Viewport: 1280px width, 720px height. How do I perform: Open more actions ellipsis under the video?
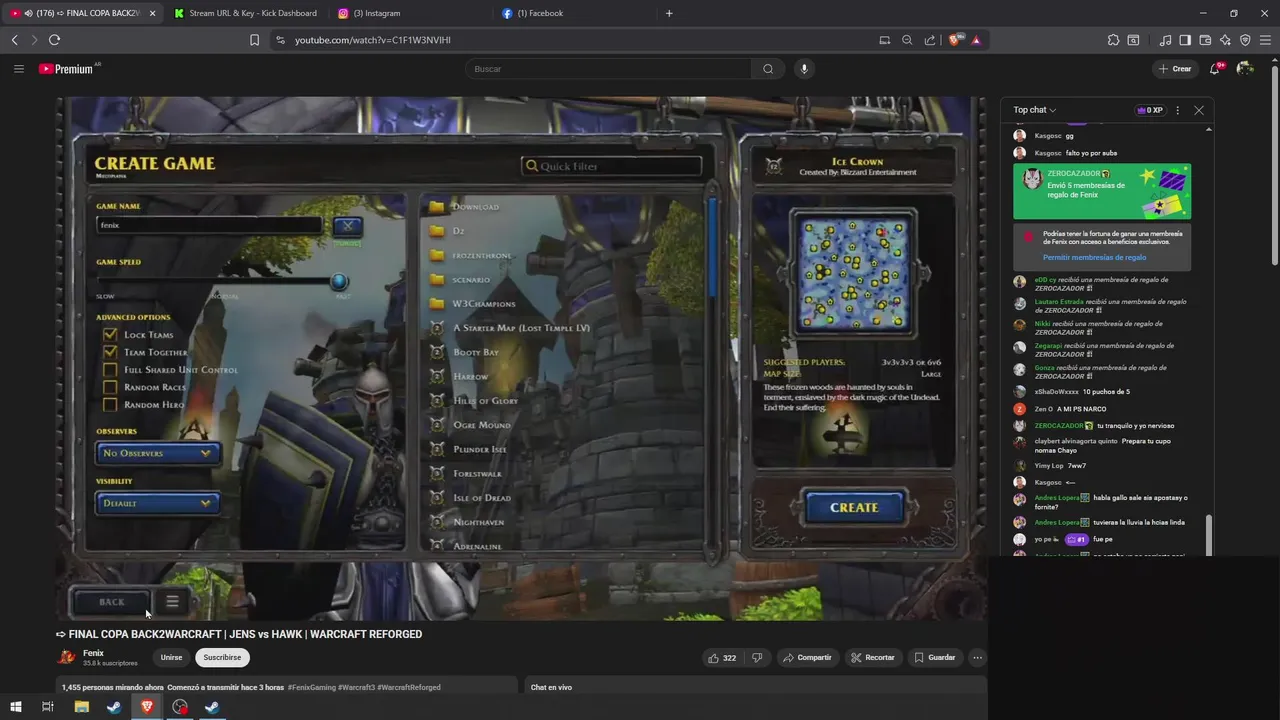point(977,657)
